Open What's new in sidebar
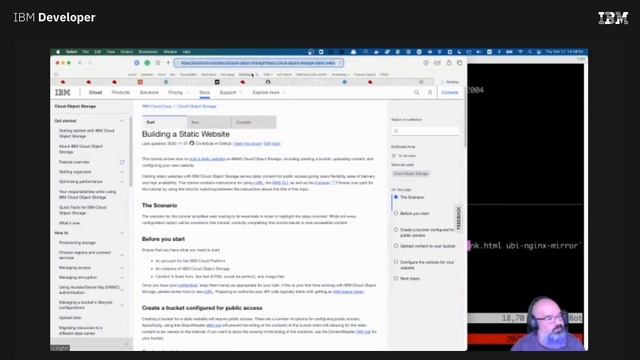 tap(70, 223)
